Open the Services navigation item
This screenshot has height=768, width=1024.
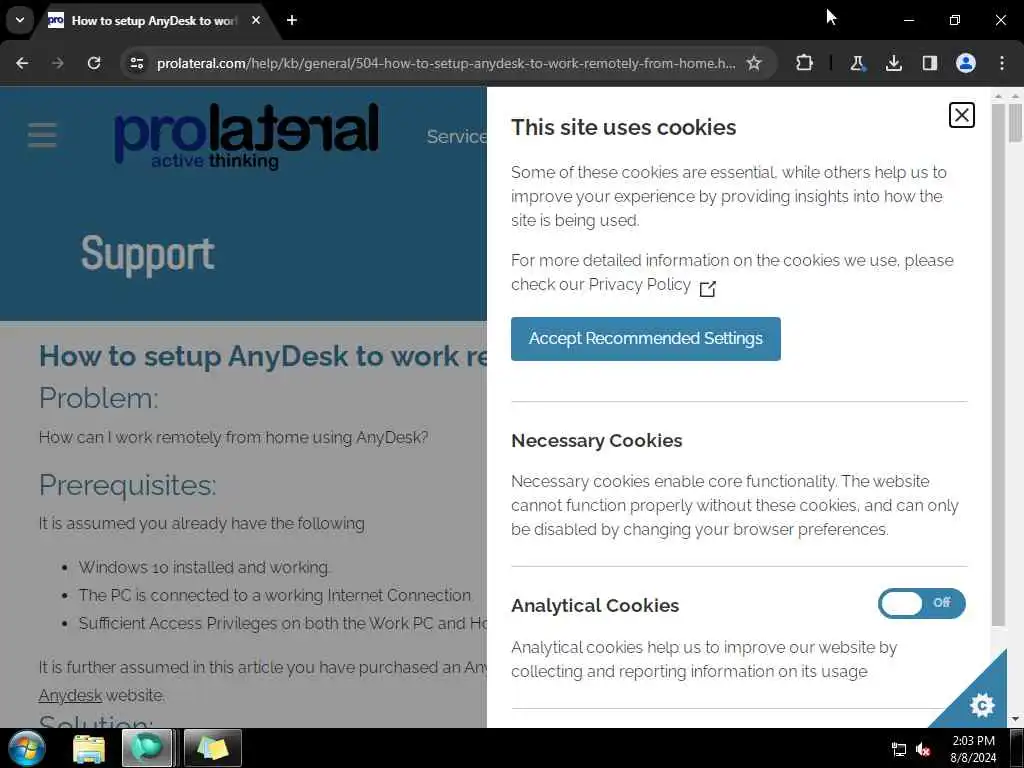tap(456, 136)
